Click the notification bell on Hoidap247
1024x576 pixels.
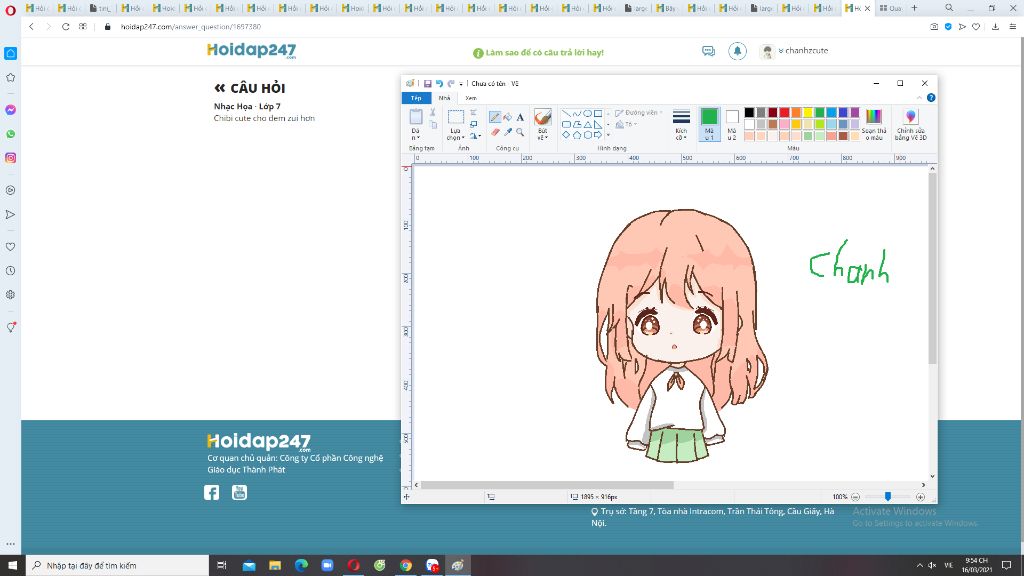pyautogui.click(x=737, y=51)
